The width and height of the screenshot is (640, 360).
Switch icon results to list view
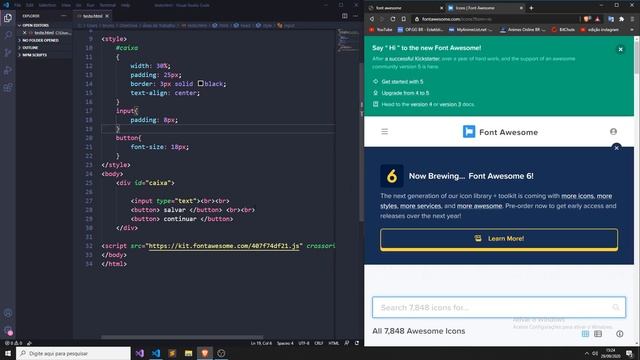pos(598,333)
